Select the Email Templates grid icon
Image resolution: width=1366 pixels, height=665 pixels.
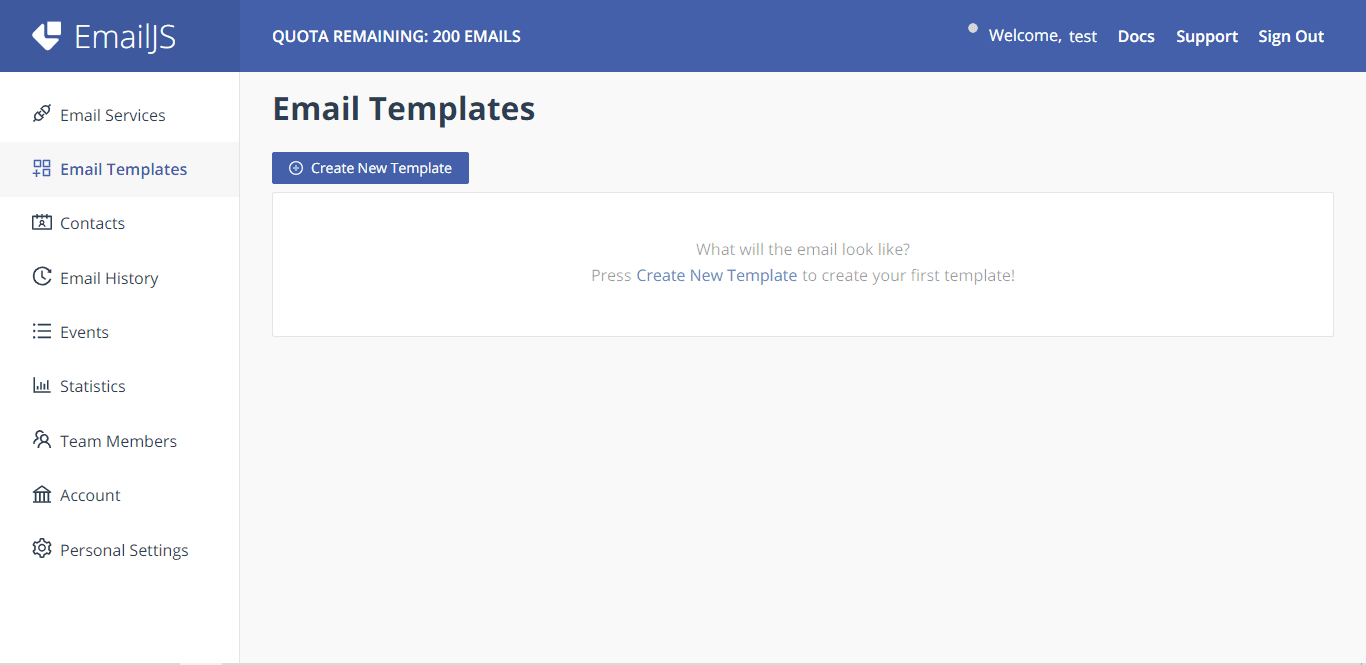41,168
